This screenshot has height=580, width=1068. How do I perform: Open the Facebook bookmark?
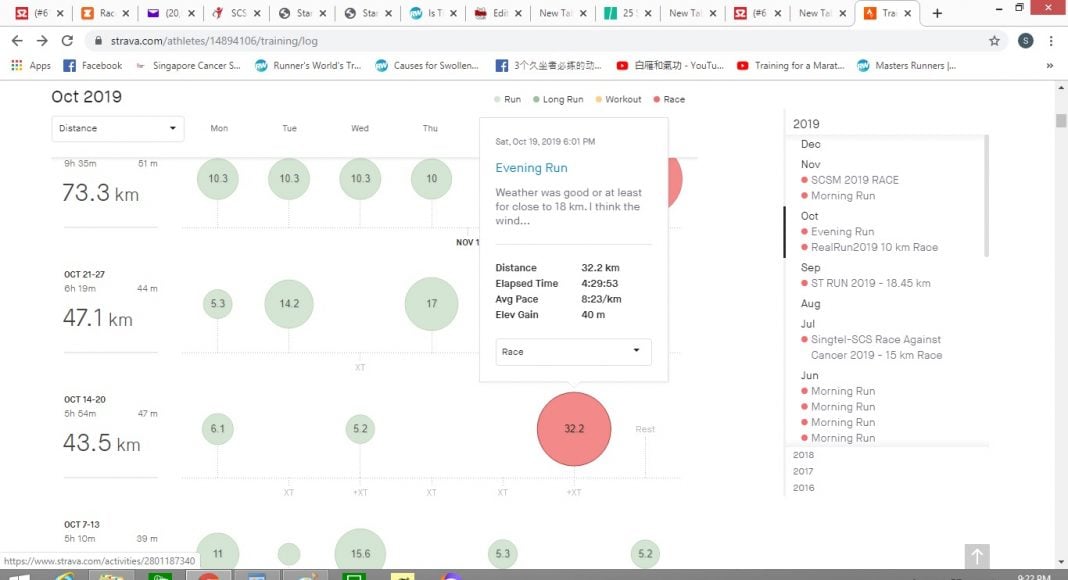click(x=92, y=66)
